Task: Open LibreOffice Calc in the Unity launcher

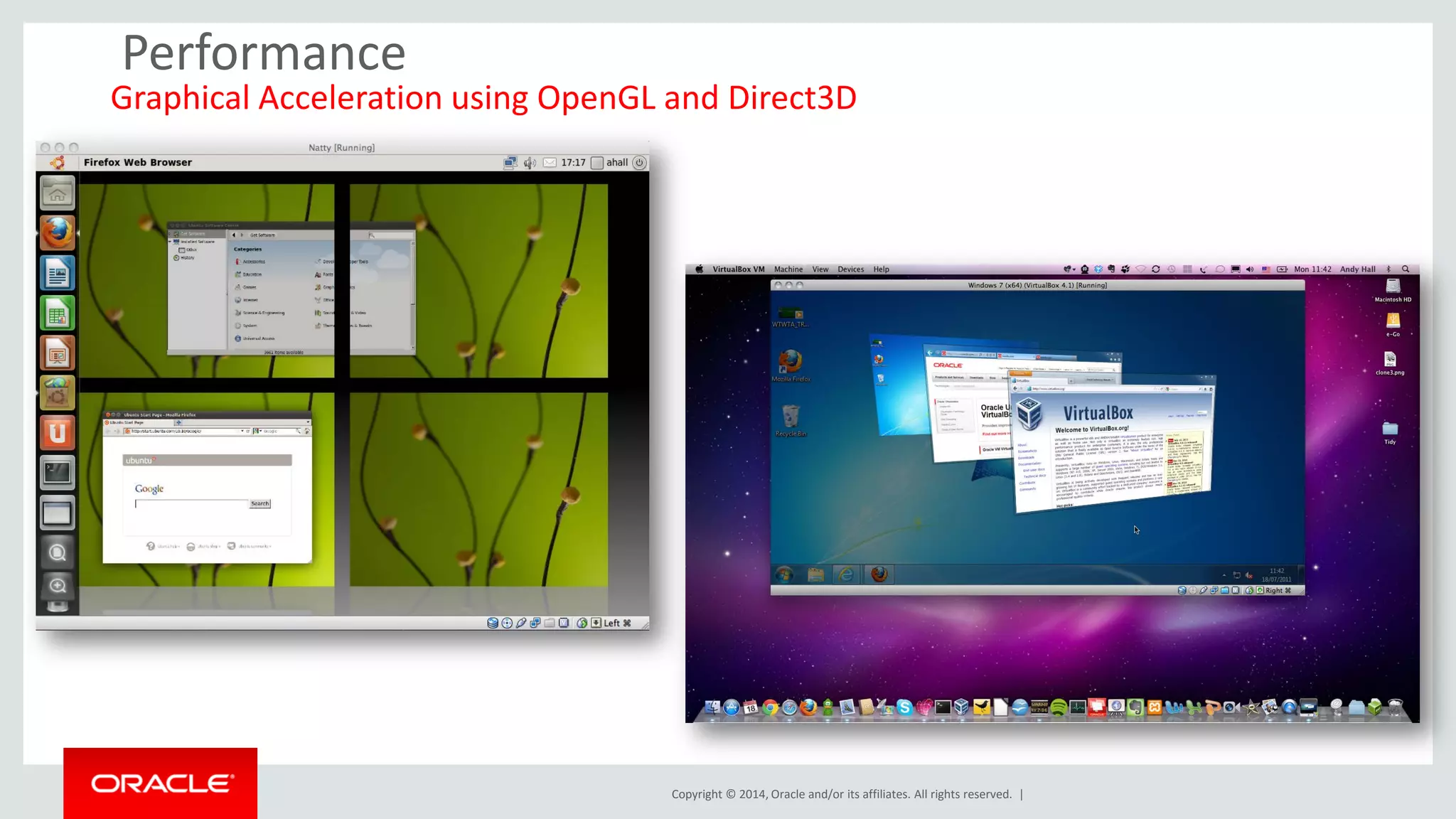Action: (57, 314)
